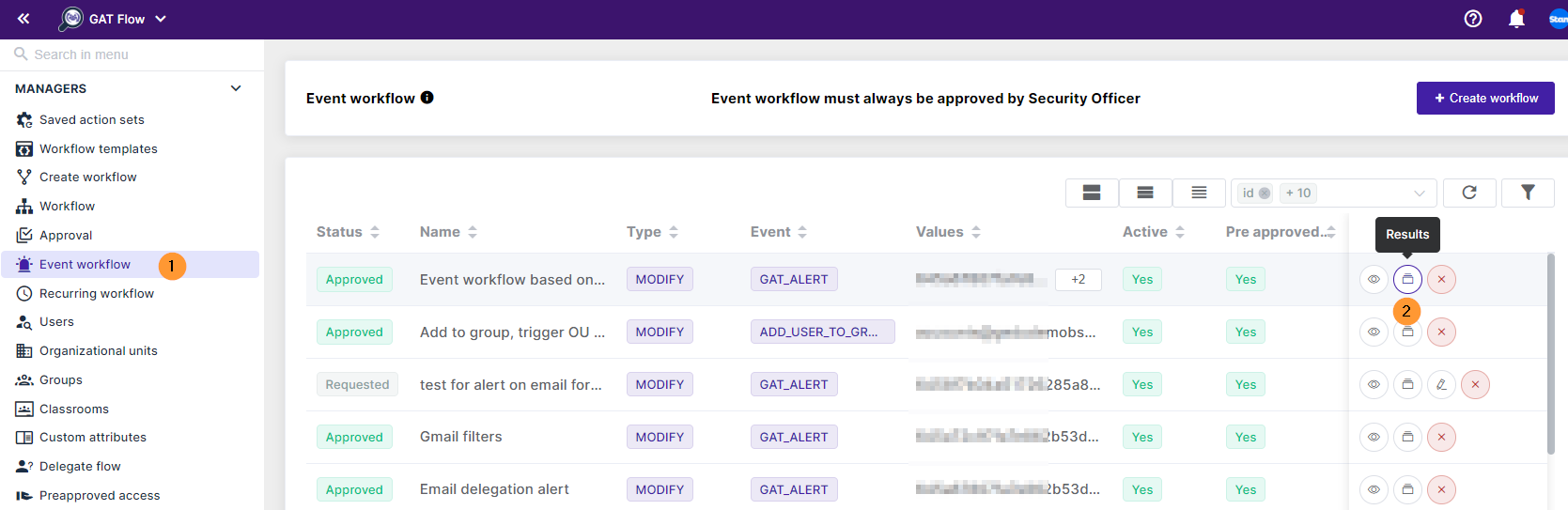Delete the Event workflow based on row
The image size is (1568, 510).
[x=1441, y=279]
